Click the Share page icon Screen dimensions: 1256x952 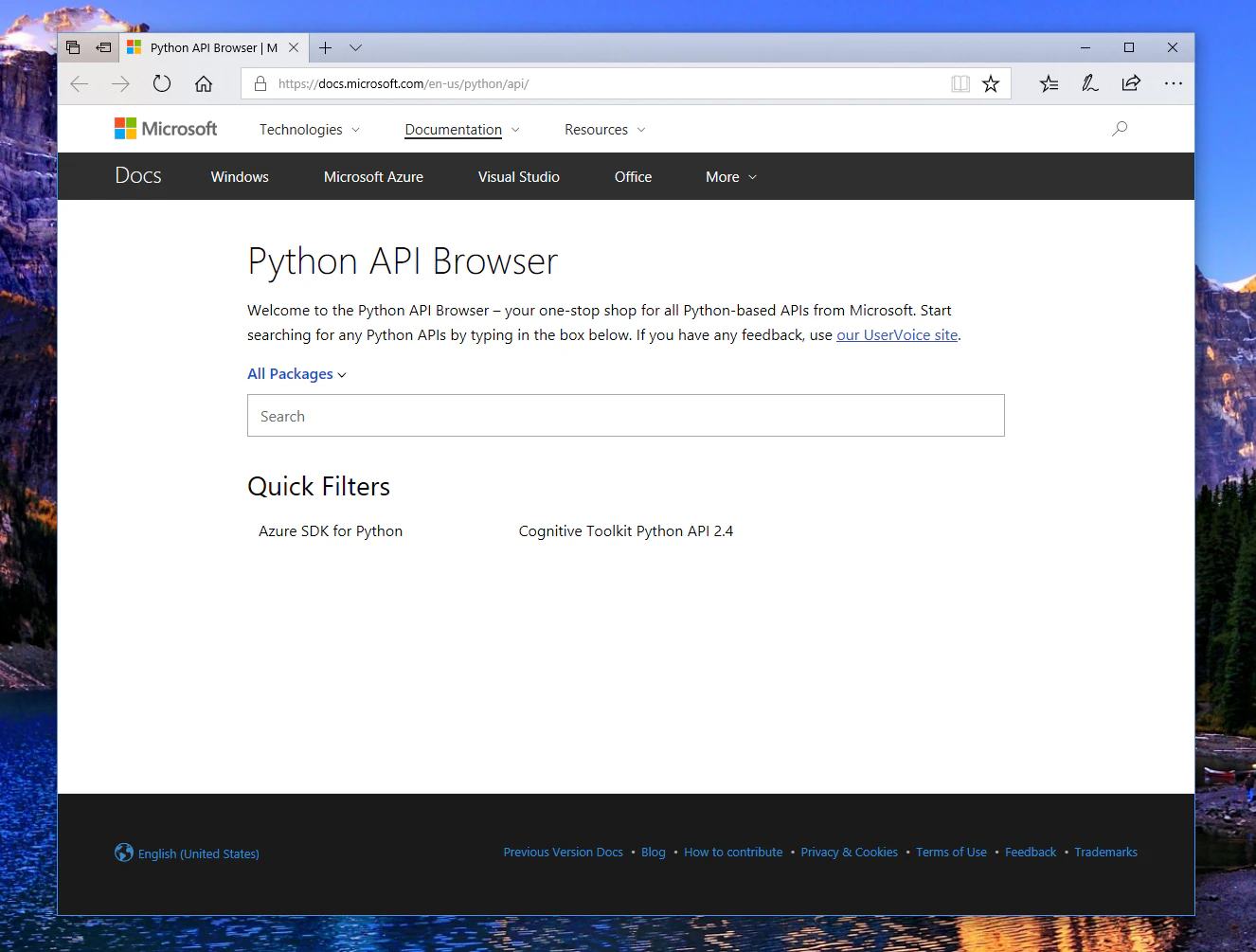pyautogui.click(x=1131, y=83)
